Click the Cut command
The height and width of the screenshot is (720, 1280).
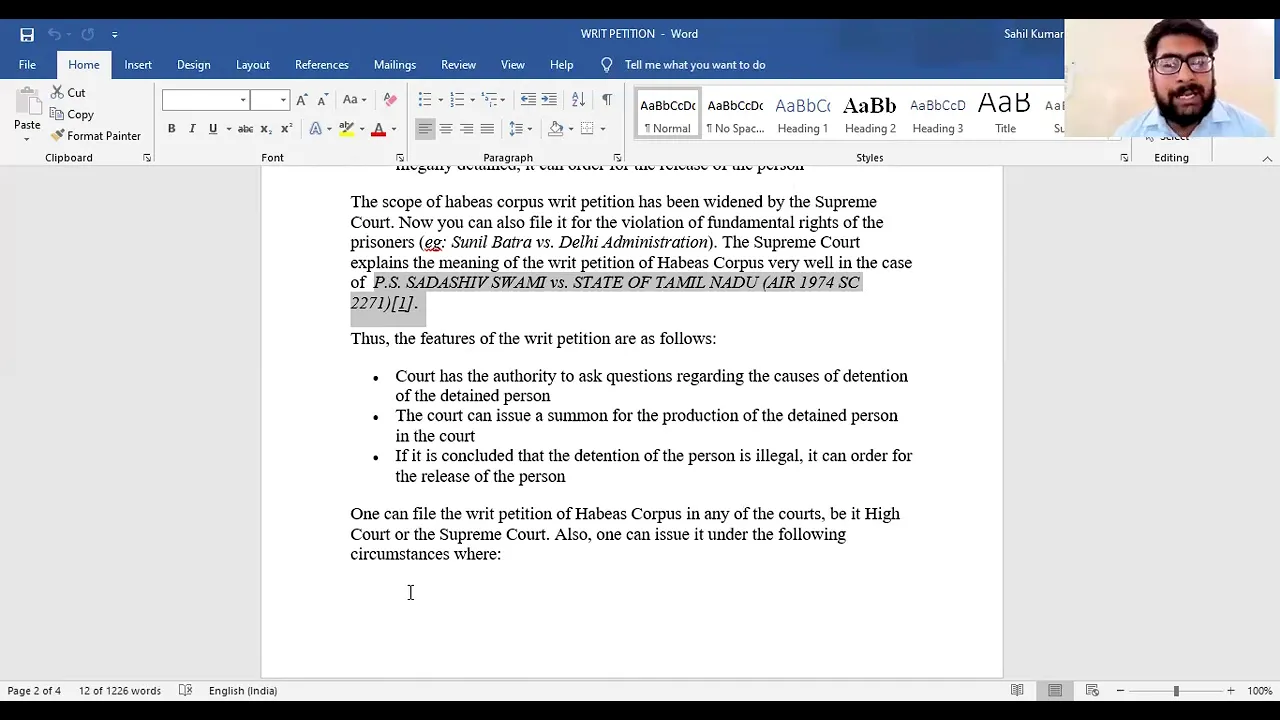68,92
